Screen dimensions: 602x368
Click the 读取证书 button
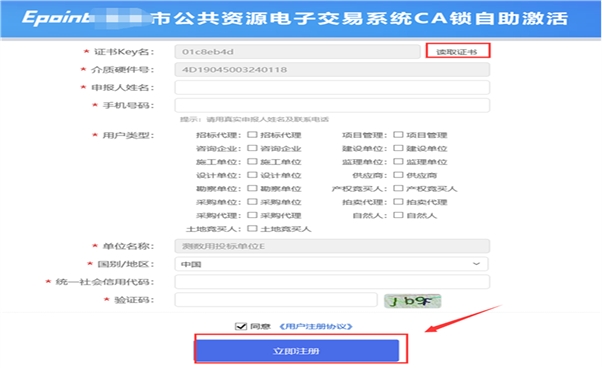(458, 51)
